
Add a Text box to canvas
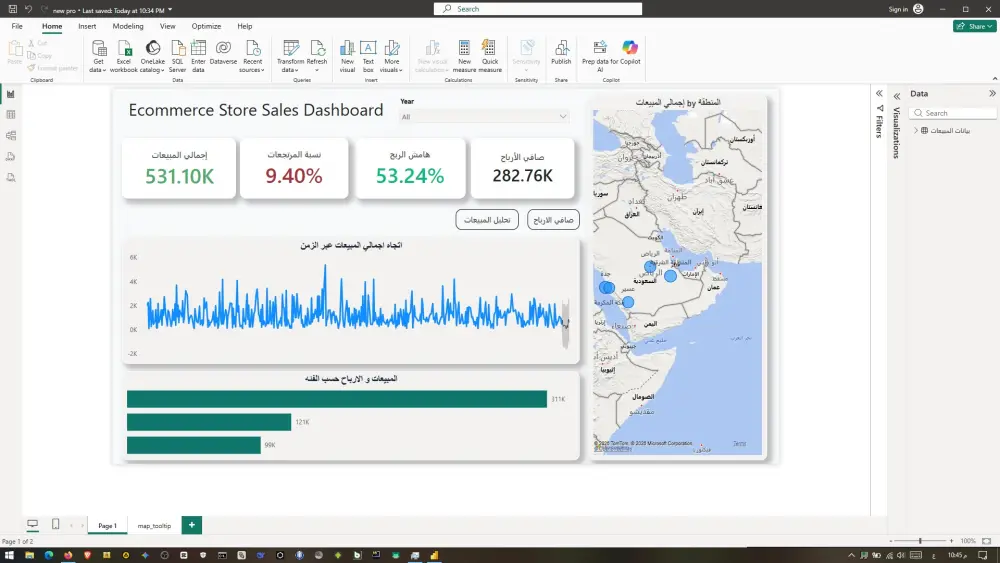pos(368,56)
